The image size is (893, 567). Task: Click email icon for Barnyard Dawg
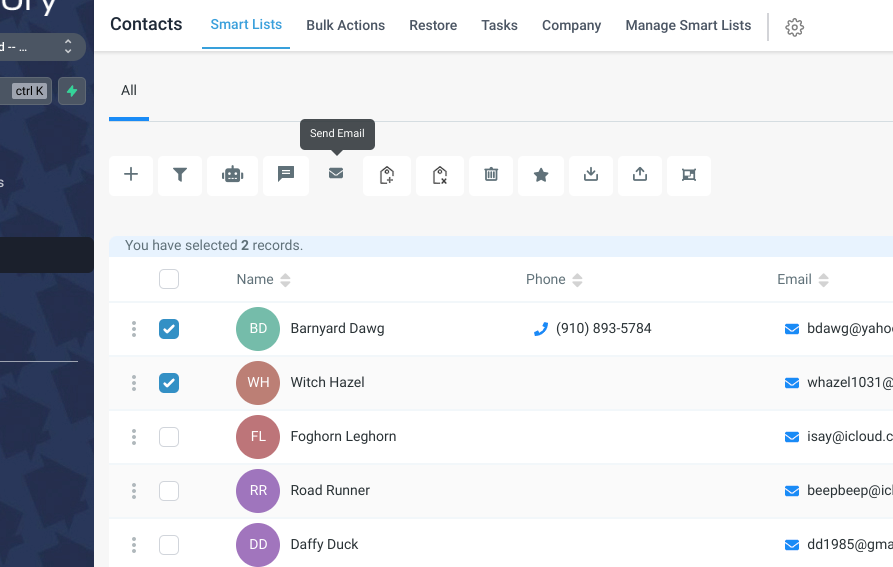tap(792, 329)
